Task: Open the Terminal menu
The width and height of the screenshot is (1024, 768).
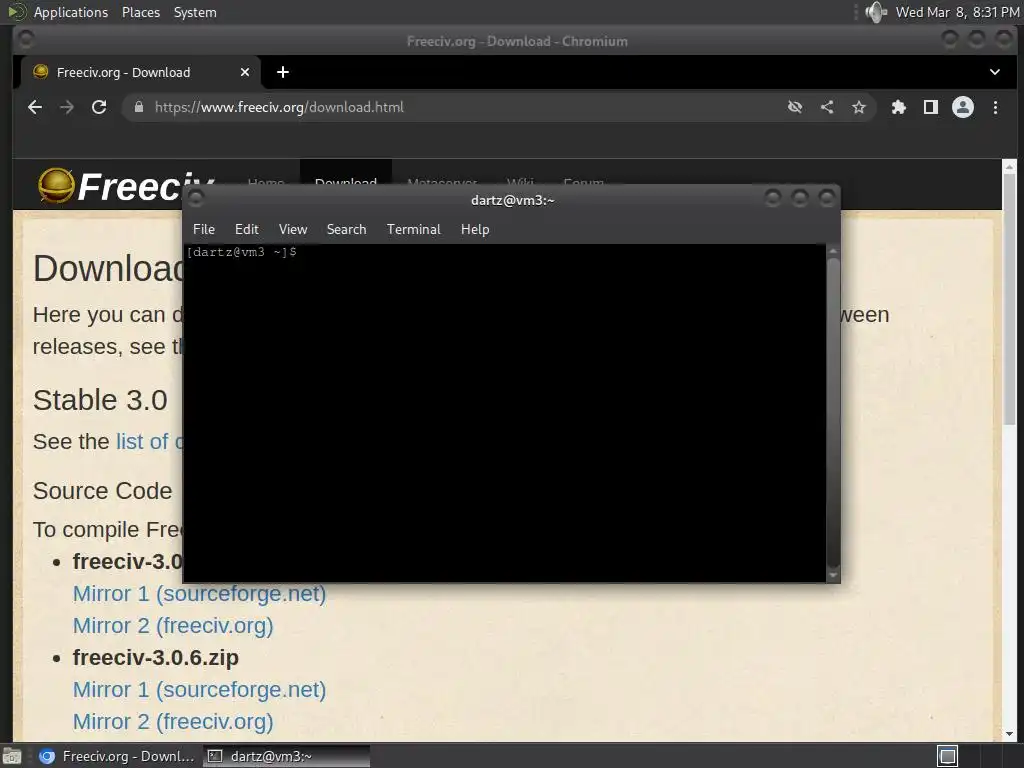Action: pyautogui.click(x=413, y=229)
